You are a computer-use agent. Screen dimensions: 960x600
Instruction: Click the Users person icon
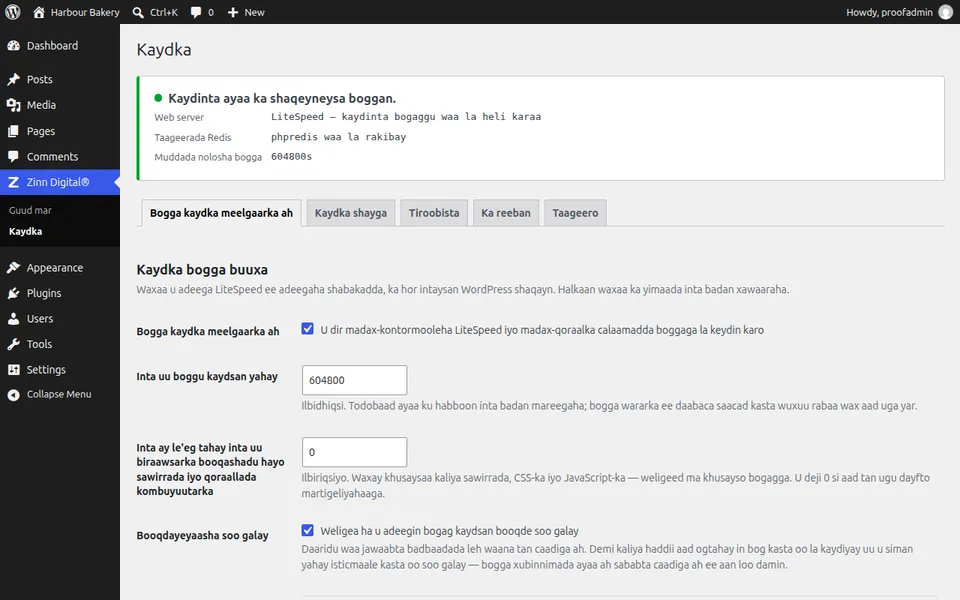coord(13,319)
